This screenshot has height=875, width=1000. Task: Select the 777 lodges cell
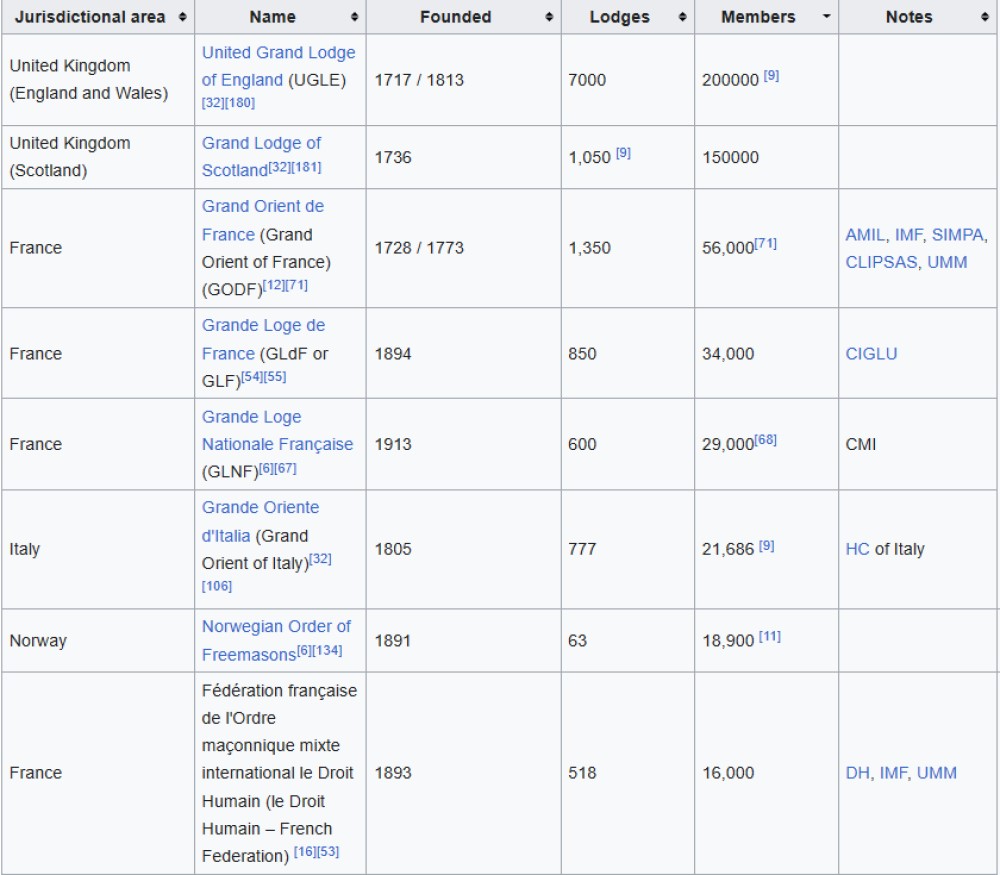point(628,549)
